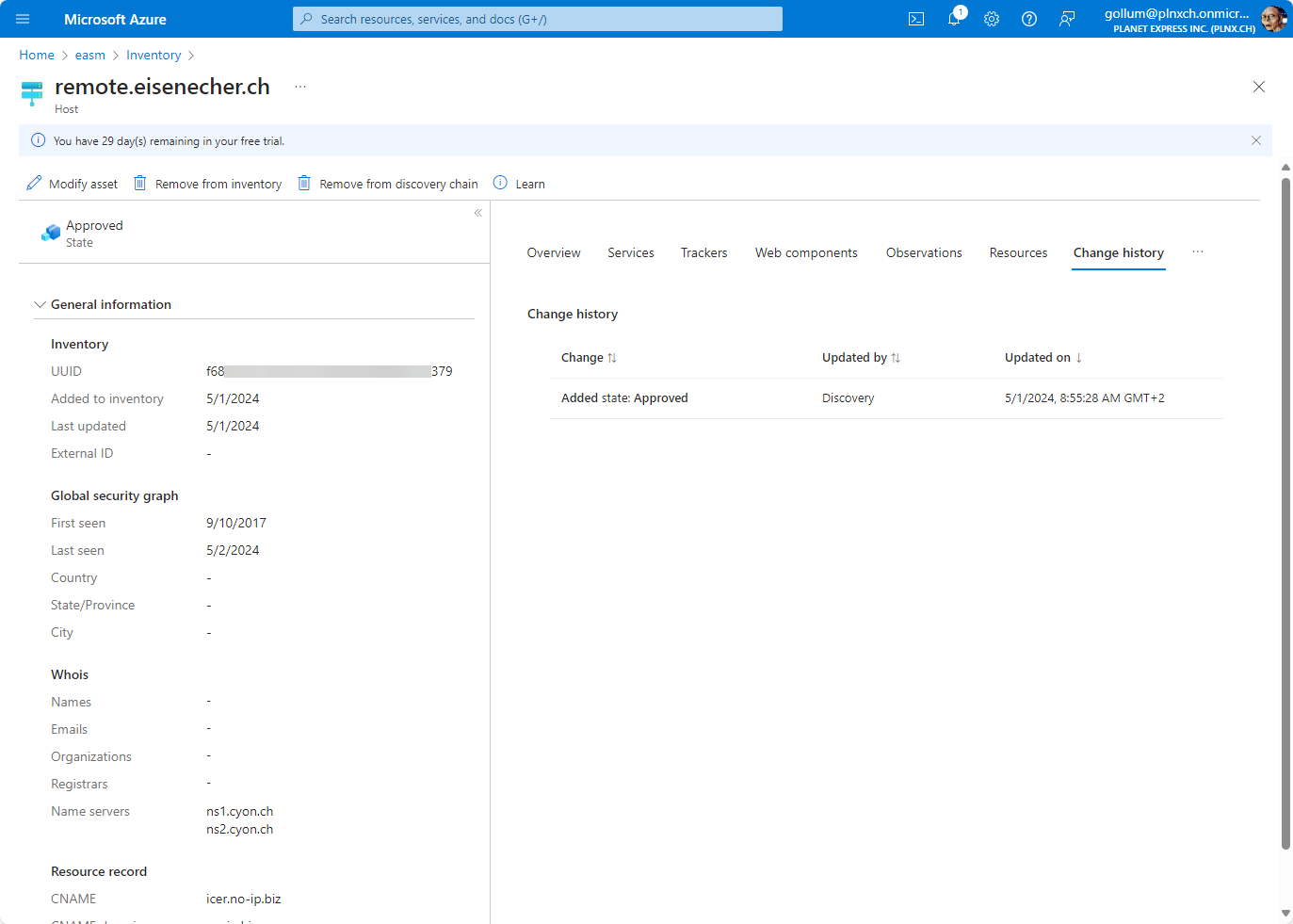This screenshot has width=1293, height=924.
Task: Collapse the left details pane with double chevron
Action: (478, 213)
